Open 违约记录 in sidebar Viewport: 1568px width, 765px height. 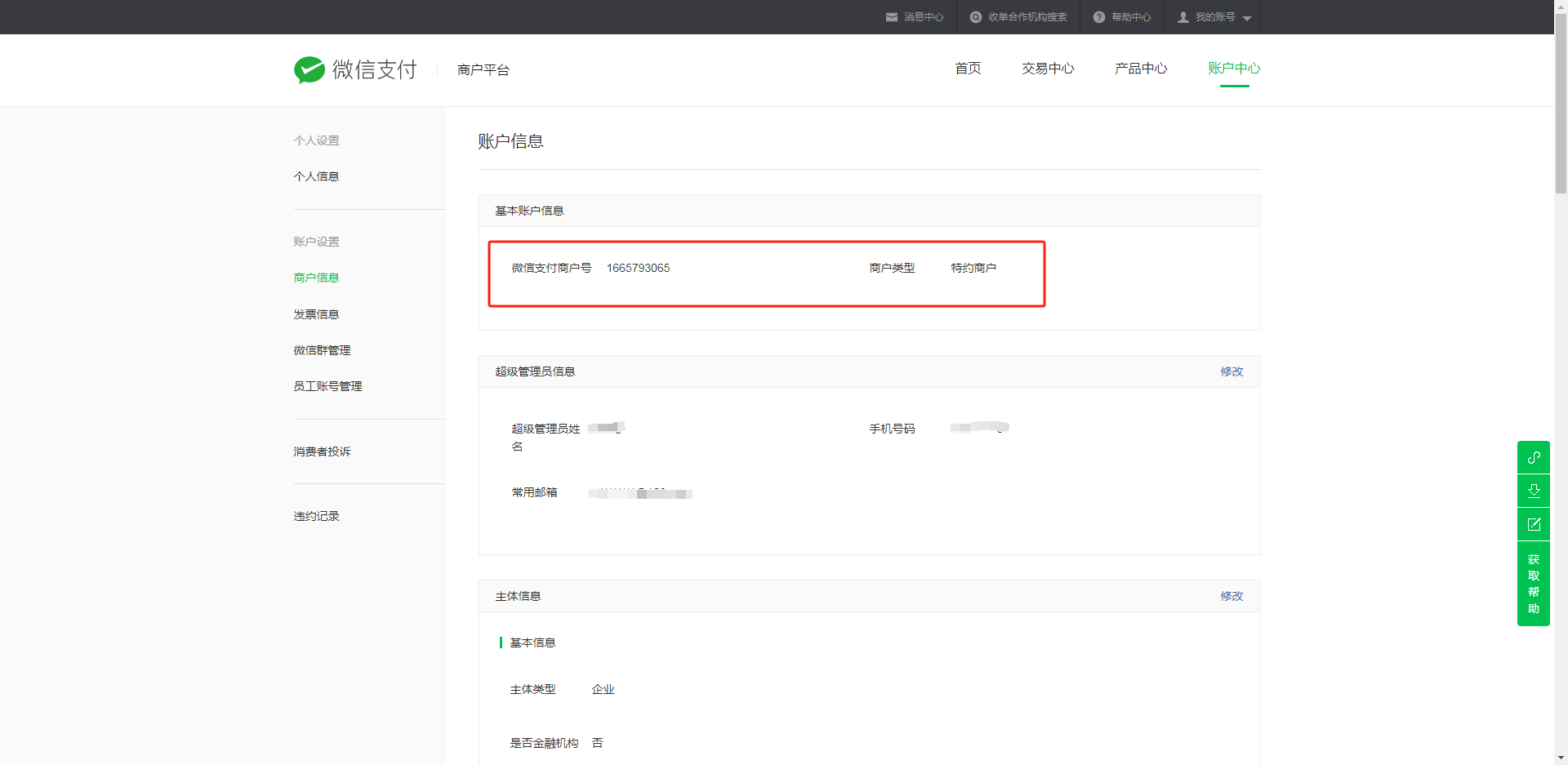316,516
